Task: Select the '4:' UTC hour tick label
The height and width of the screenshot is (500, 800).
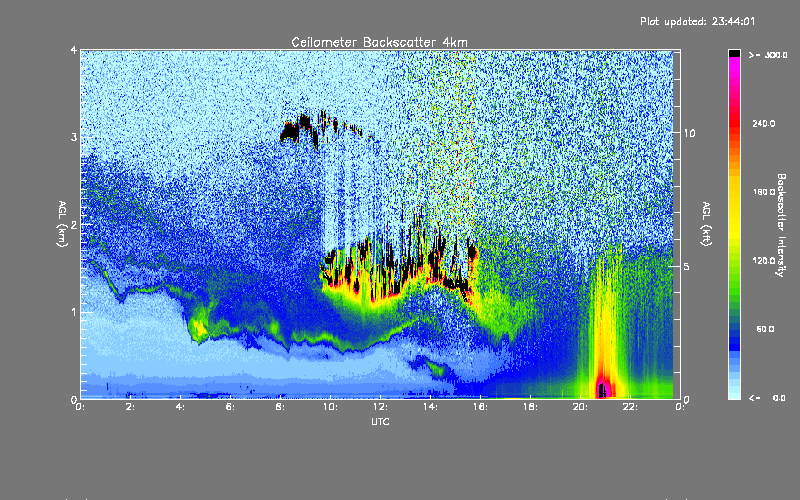Action: tap(180, 407)
